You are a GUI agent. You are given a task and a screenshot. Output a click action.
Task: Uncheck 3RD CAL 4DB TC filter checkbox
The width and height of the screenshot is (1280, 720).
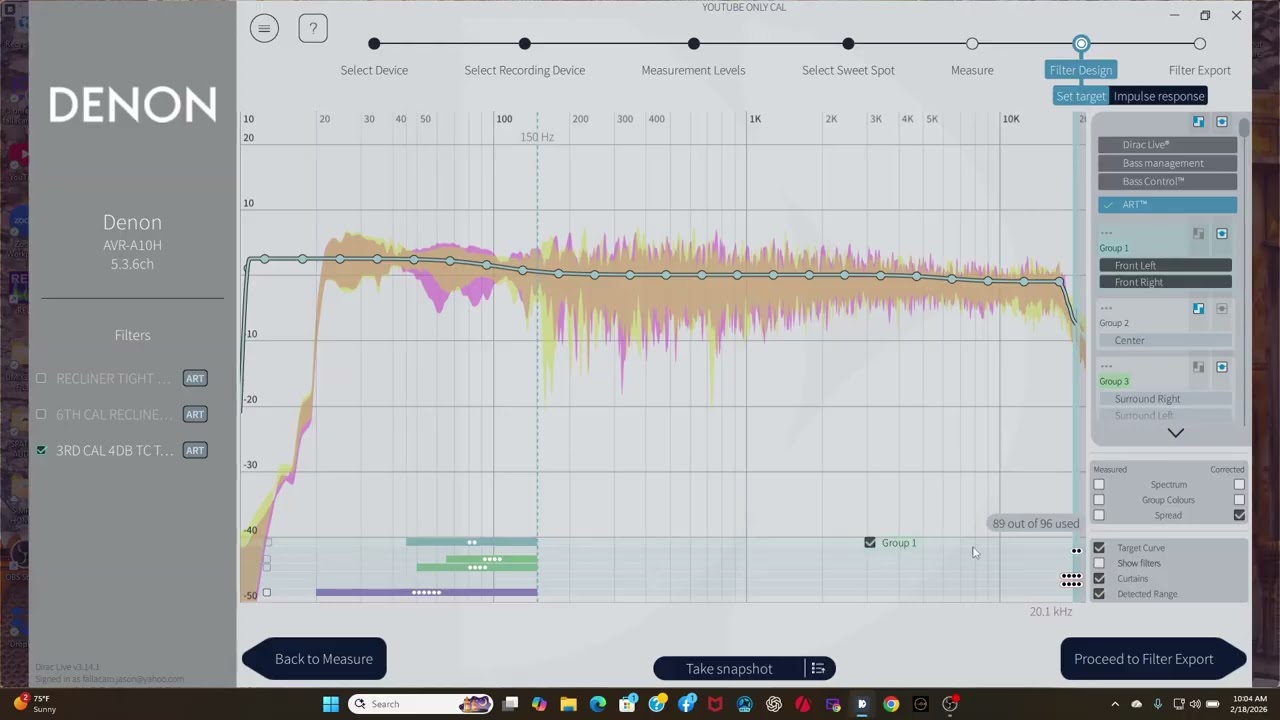coord(41,450)
